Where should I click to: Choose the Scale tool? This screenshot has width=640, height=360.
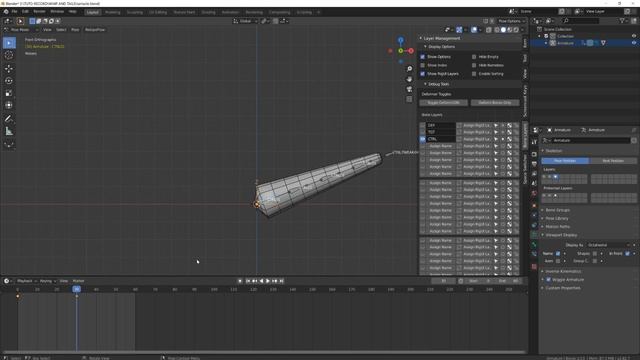9,93
